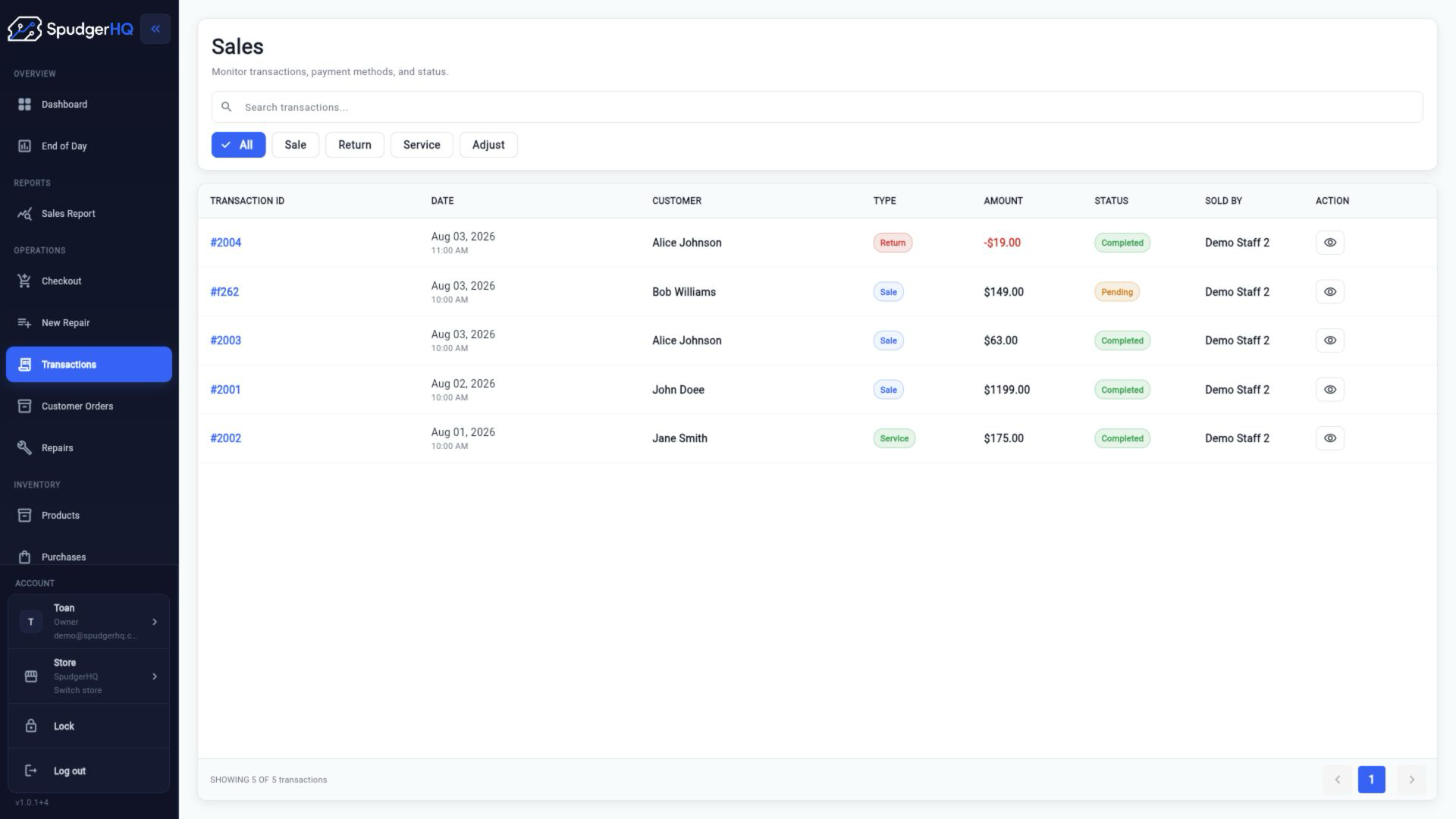This screenshot has width=1456, height=819.
Task: Open Customer Orders page
Action: pyautogui.click(x=89, y=406)
